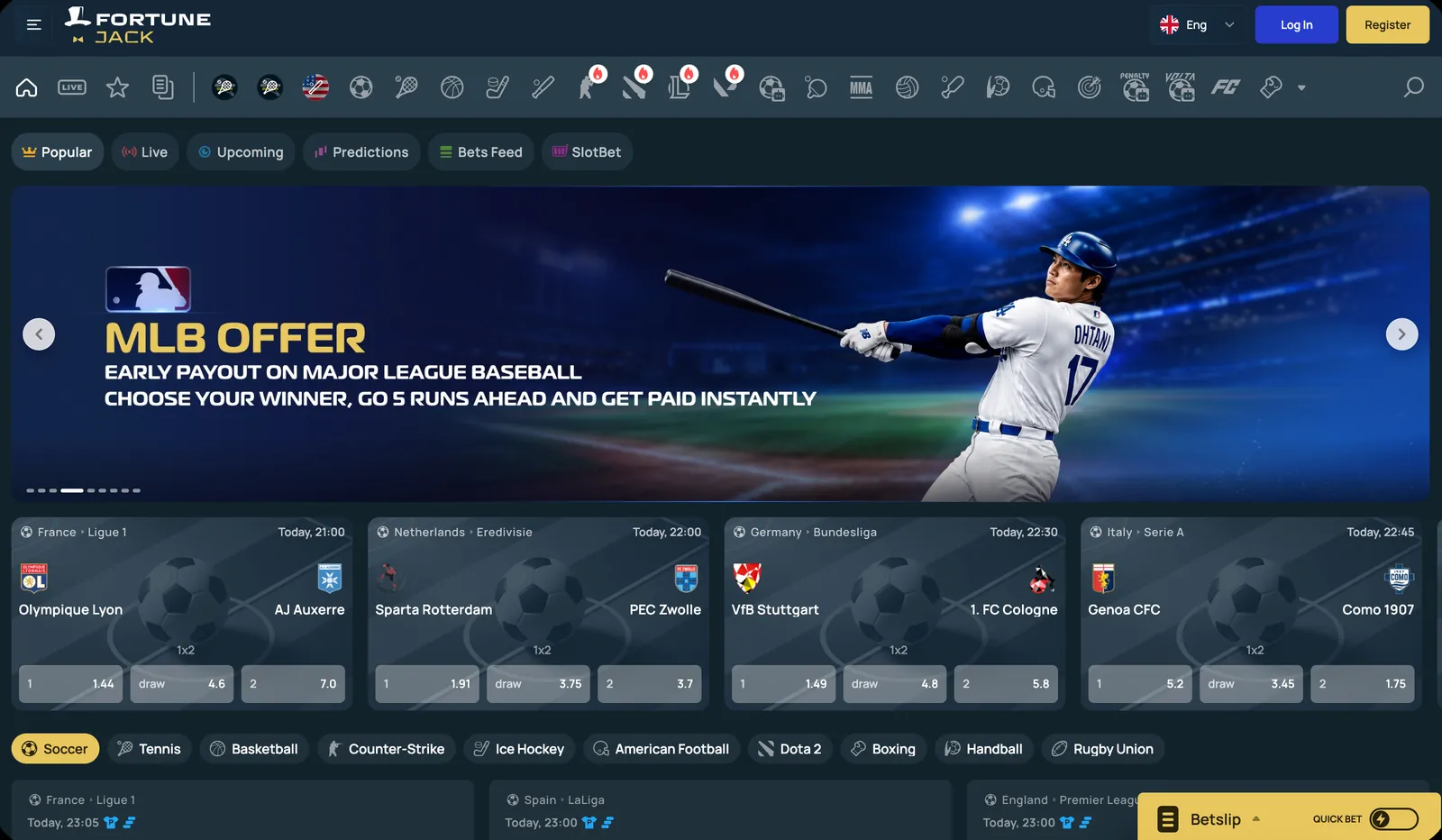Image resolution: width=1442 pixels, height=840 pixels.
Task: Select the Tennis racket icon in sports bar
Action: coord(406,87)
